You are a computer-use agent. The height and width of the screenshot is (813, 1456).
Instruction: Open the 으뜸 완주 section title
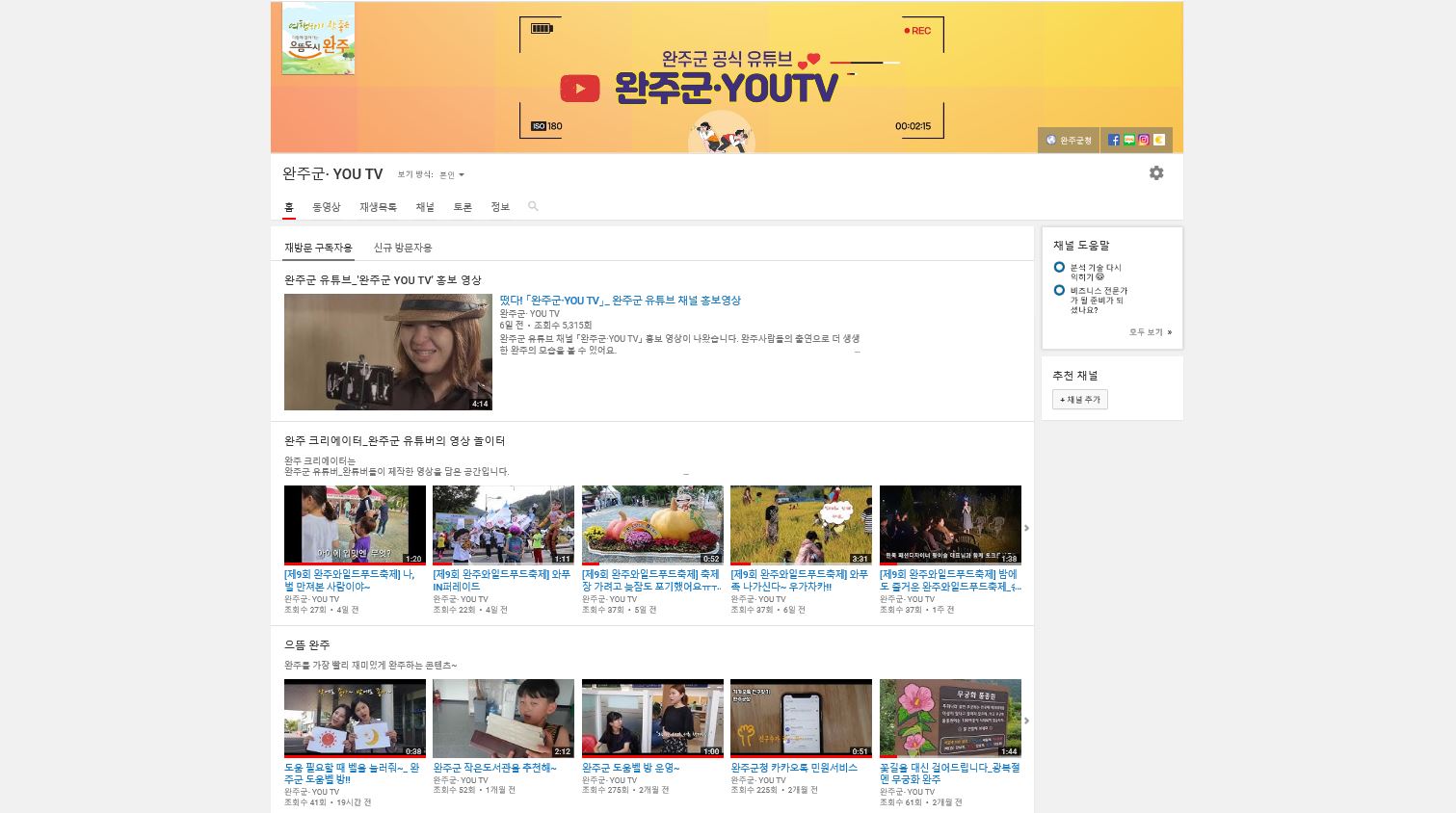(x=307, y=644)
